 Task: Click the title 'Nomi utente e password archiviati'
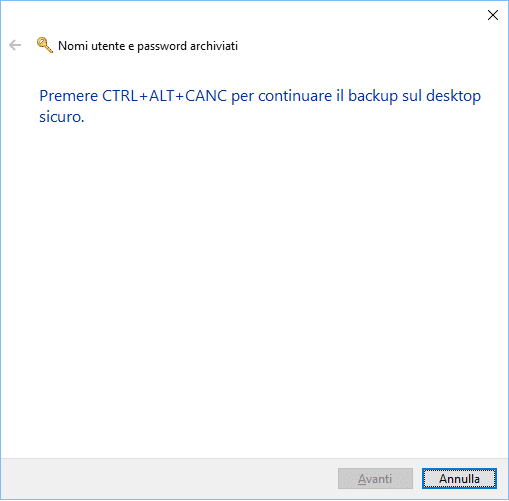click(x=148, y=46)
